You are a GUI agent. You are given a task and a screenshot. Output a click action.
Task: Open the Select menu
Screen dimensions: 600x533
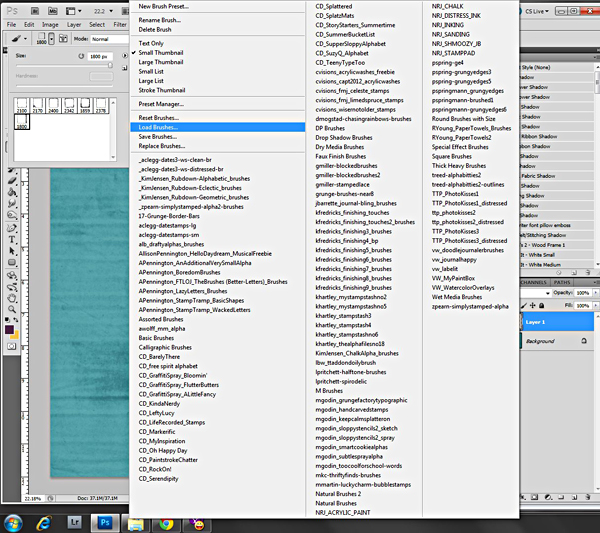[x=97, y=24]
